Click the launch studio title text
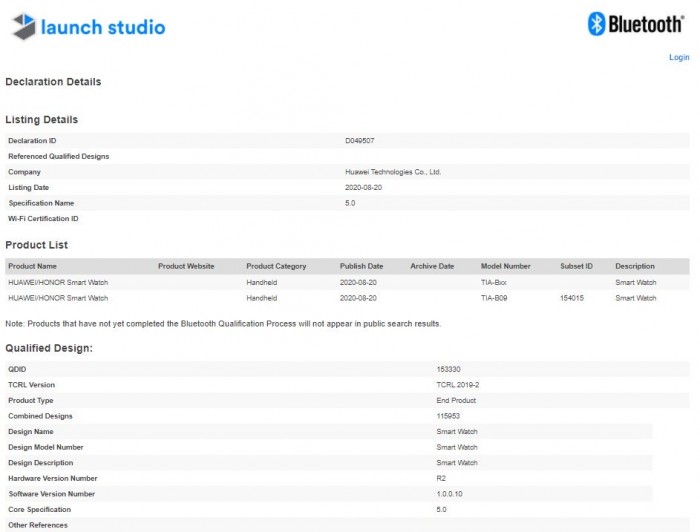 point(103,27)
